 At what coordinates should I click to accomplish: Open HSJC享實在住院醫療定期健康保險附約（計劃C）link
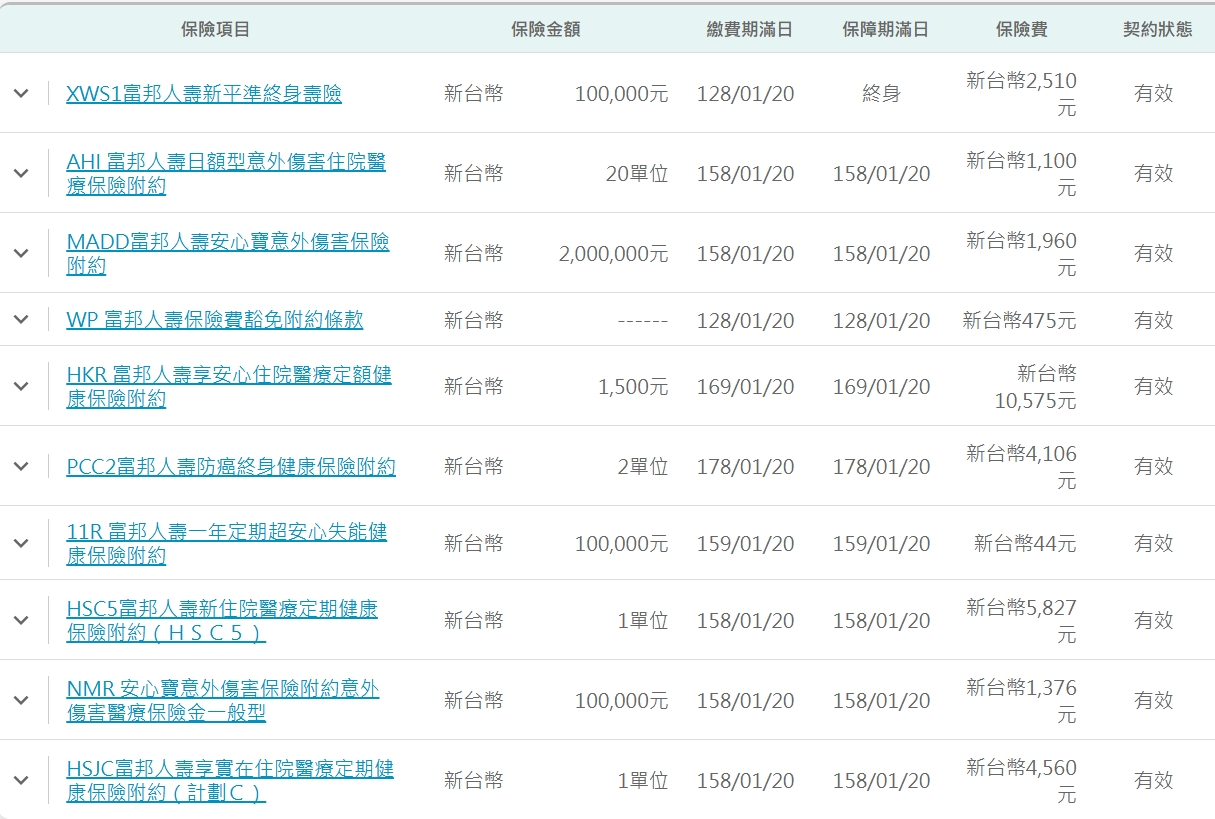230,780
